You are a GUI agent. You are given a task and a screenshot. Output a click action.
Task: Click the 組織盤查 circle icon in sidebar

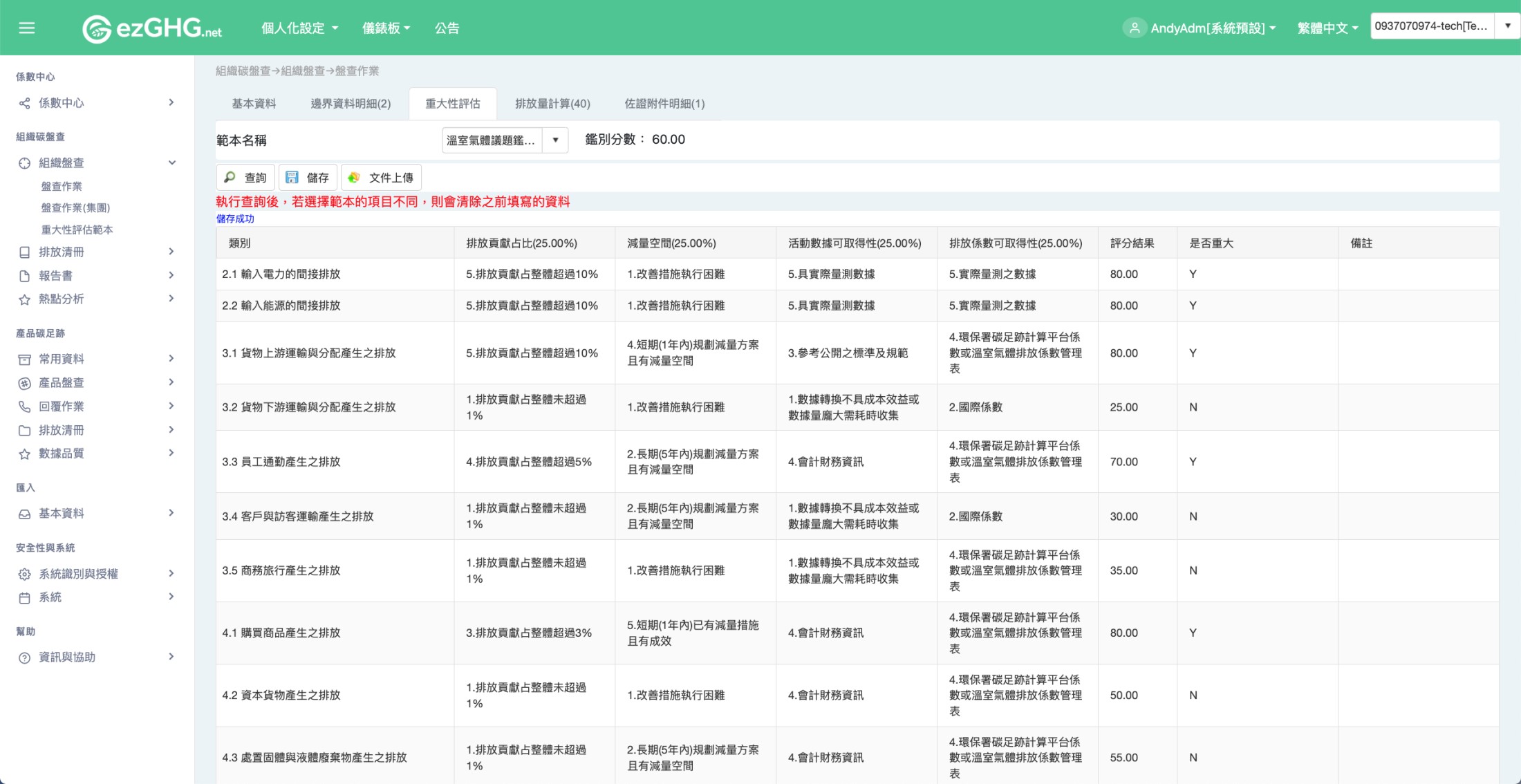[24, 163]
